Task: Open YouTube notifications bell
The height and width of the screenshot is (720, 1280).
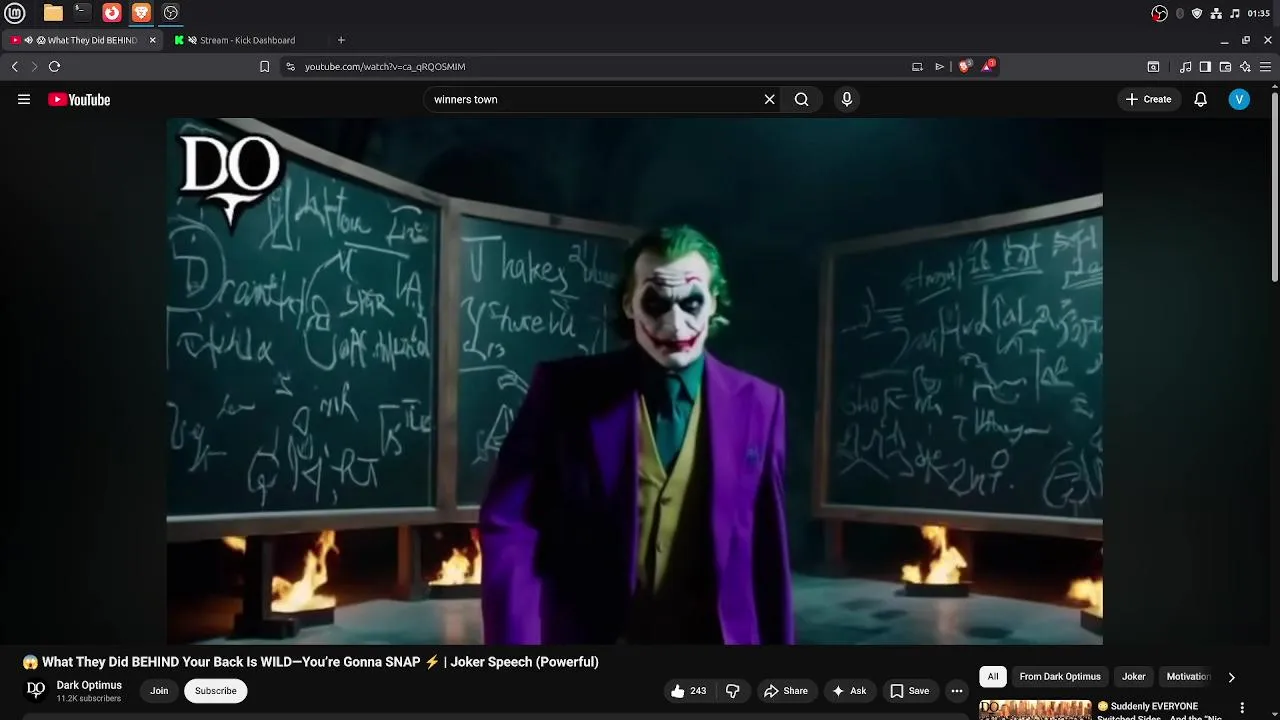Action: 1201,99
